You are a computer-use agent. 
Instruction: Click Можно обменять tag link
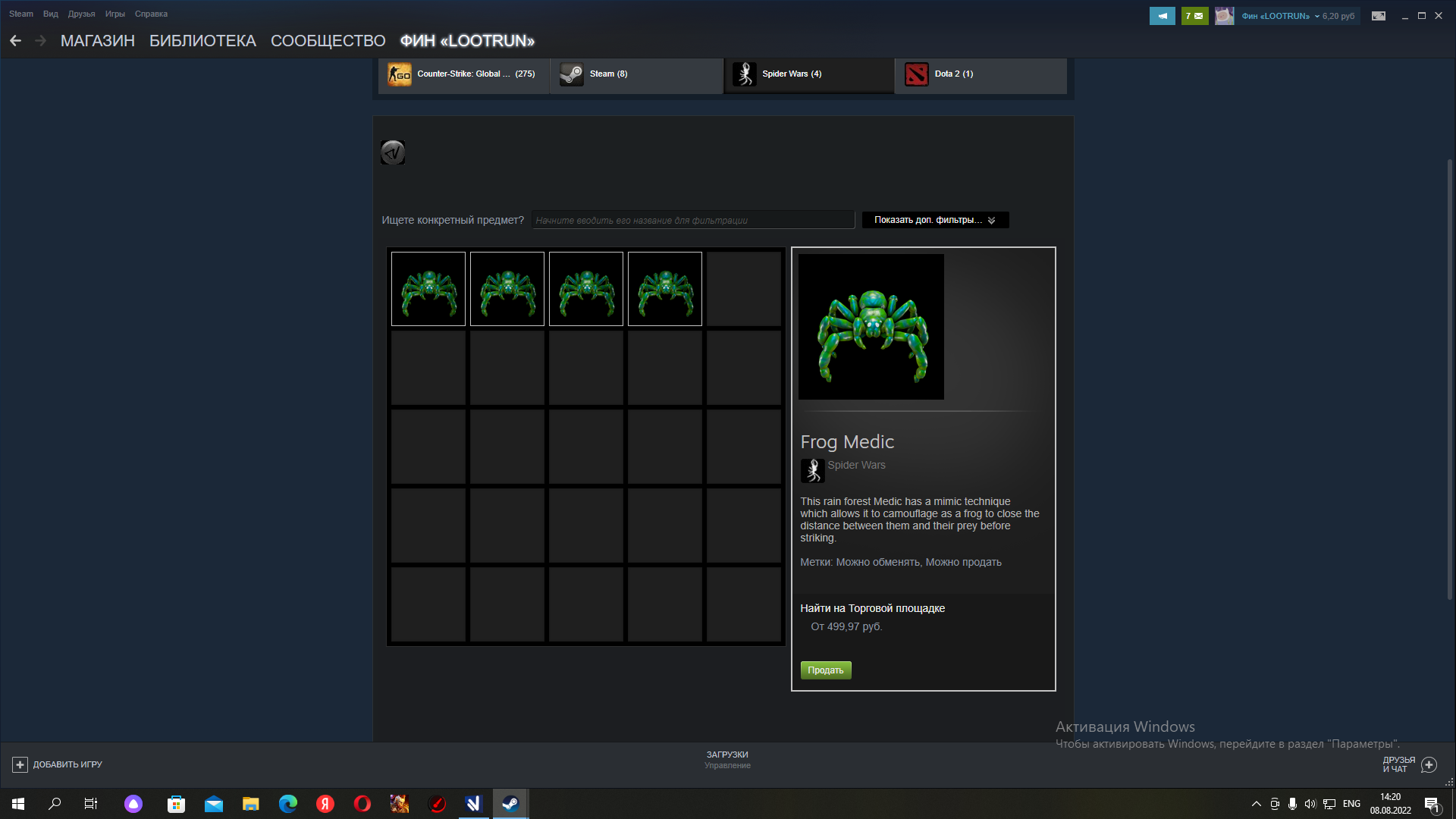point(878,562)
